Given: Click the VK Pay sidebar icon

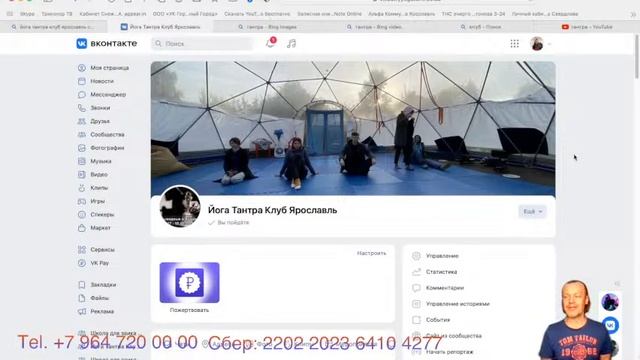Looking at the screenshot, I should click(82, 263).
